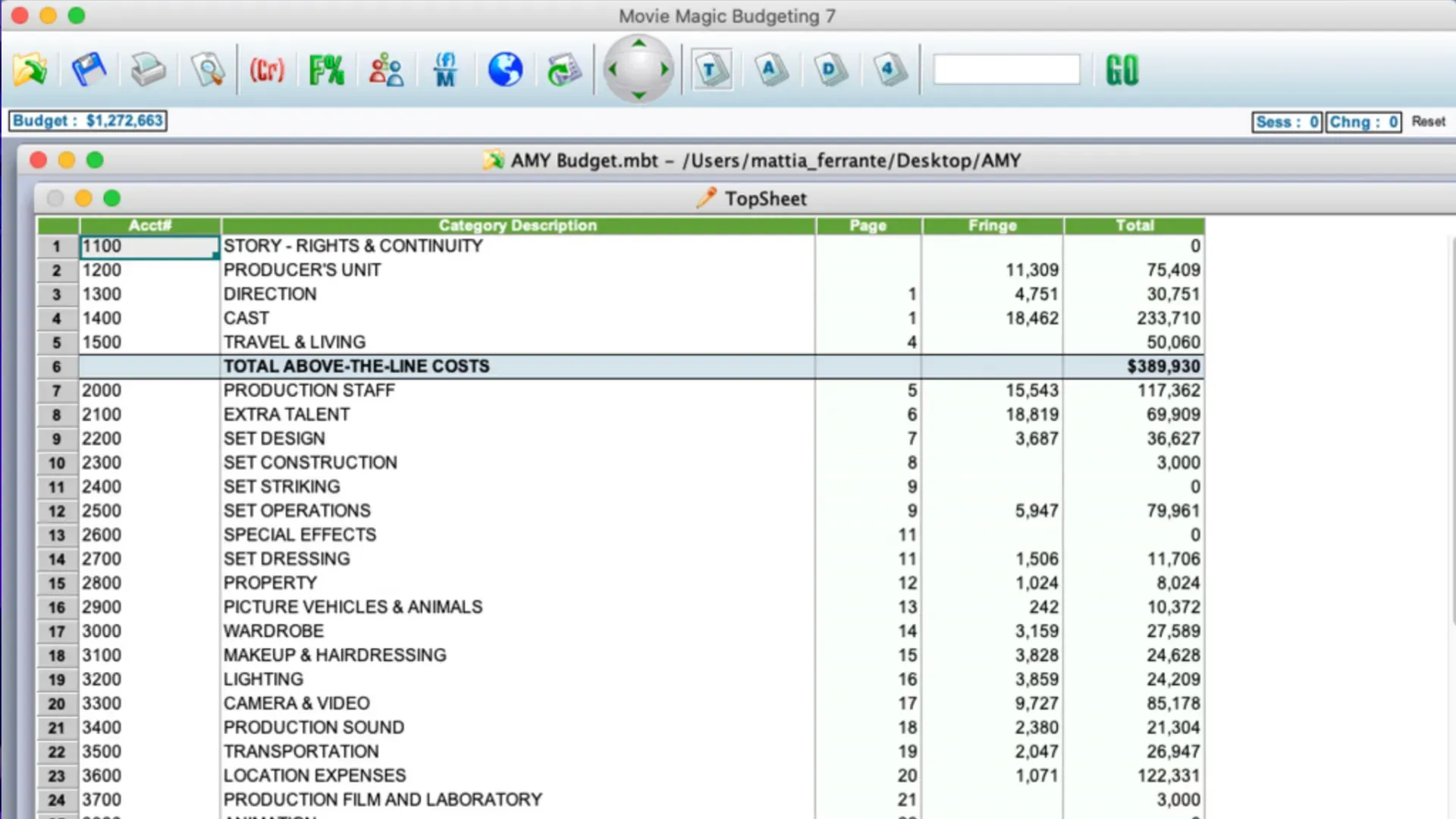Click the Save floppy disk icon
Viewport: 1456px width, 819px height.
89,70
